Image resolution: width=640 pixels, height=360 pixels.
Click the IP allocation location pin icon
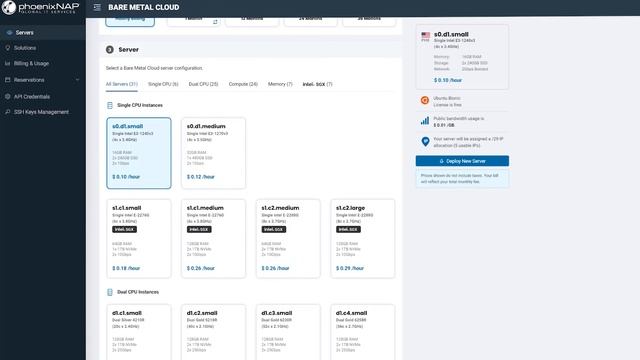click(x=425, y=142)
